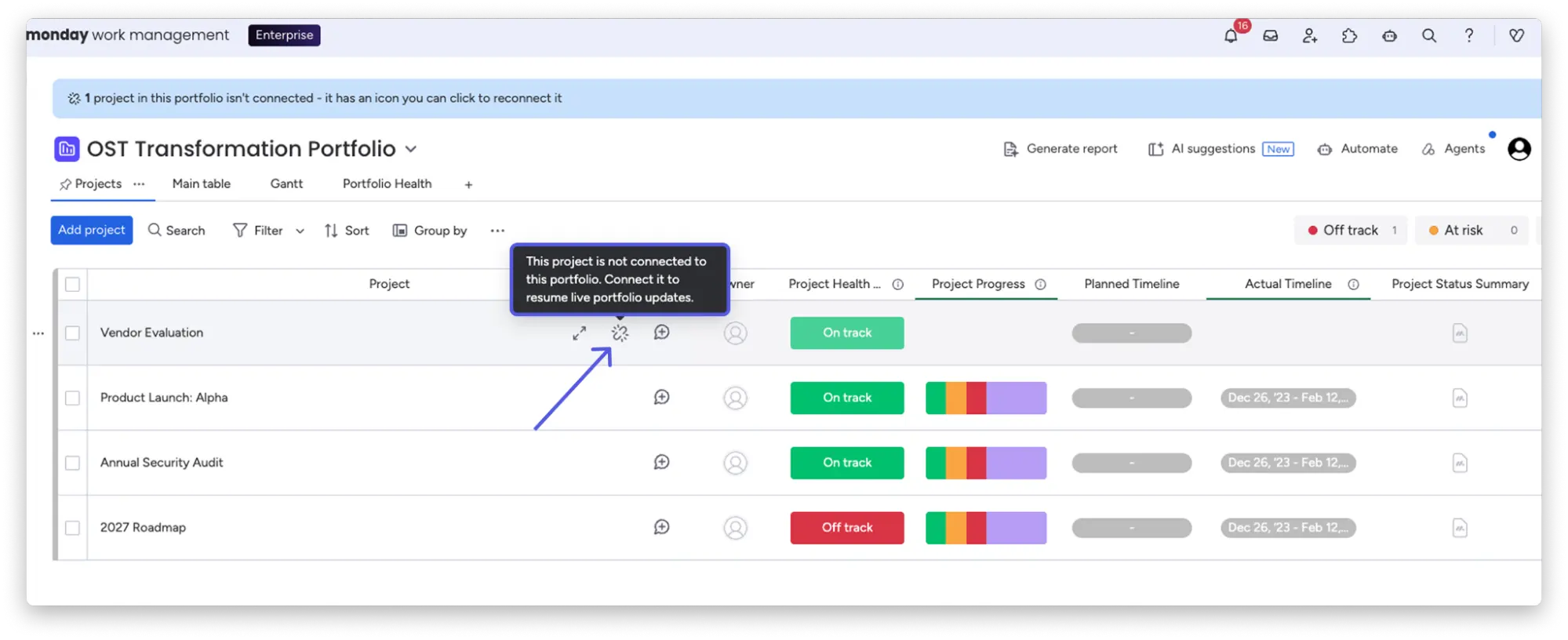Click Generate report
This screenshot has height=640, width=1568.
(1060, 149)
